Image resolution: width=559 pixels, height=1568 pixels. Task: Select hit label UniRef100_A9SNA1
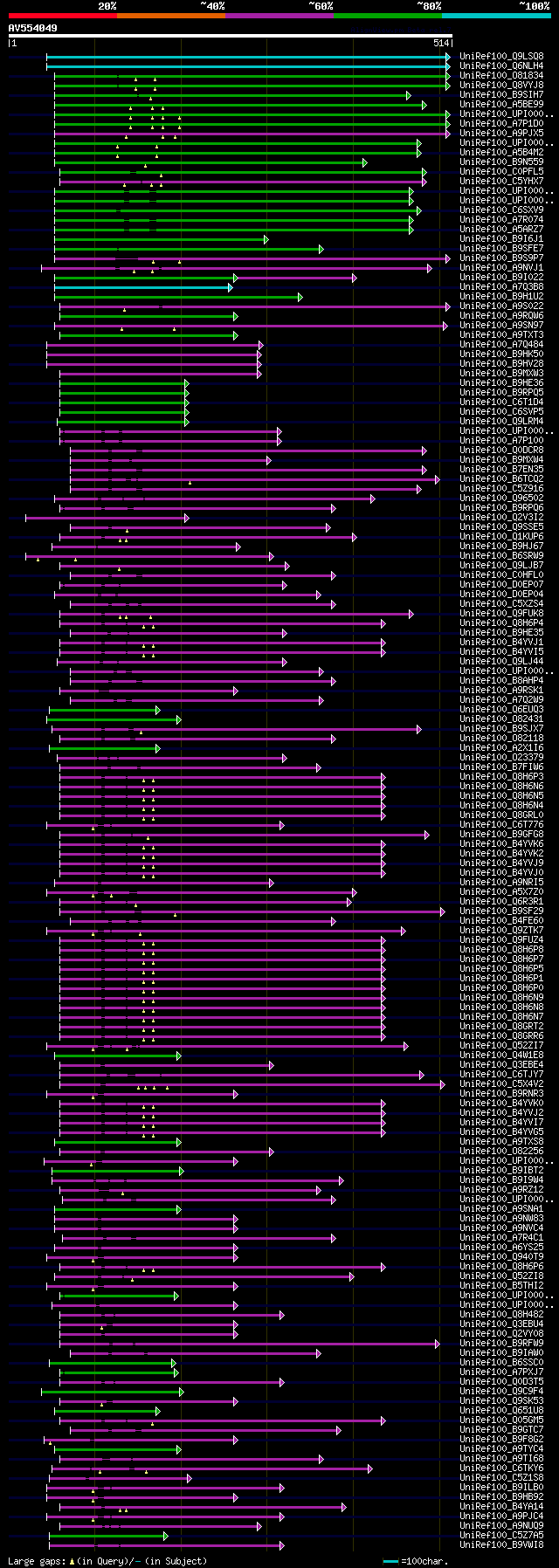[x=501, y=1208]
